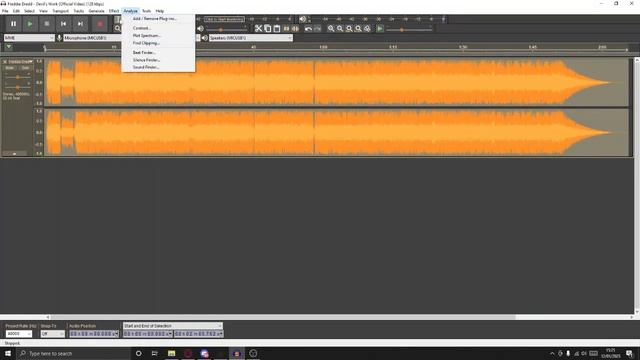The image size is (640, 360).
Task: Open the audio host MME dropdown
Action: point(29,38)
